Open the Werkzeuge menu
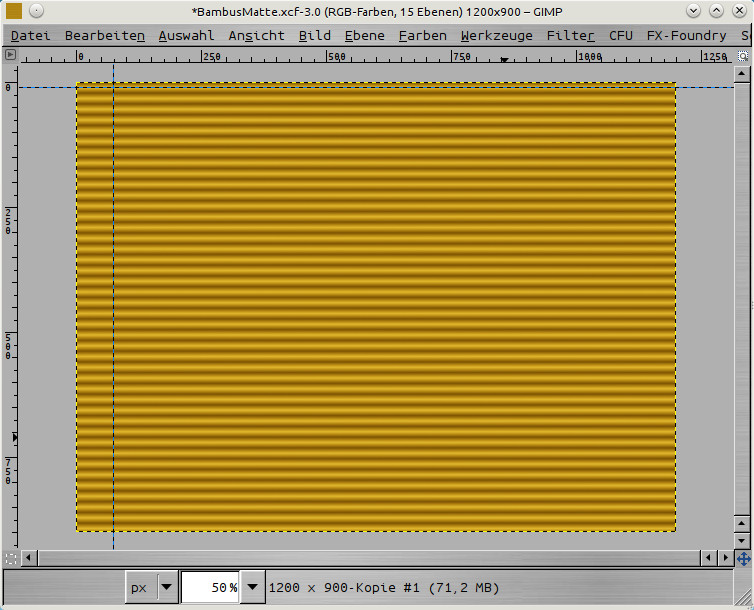 496,35
